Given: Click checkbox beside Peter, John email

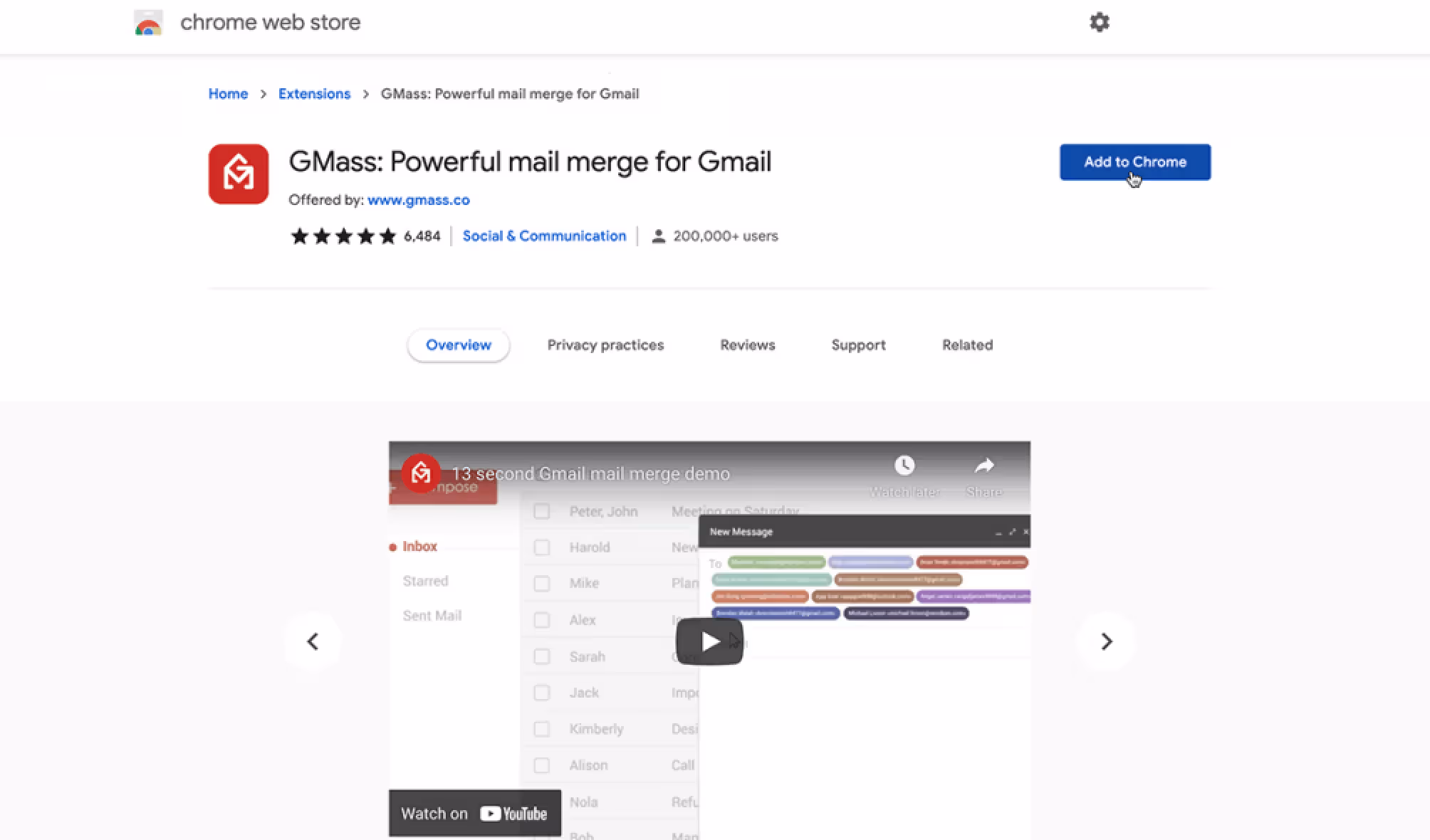Looking at the screenshot, I should [542, 512].
